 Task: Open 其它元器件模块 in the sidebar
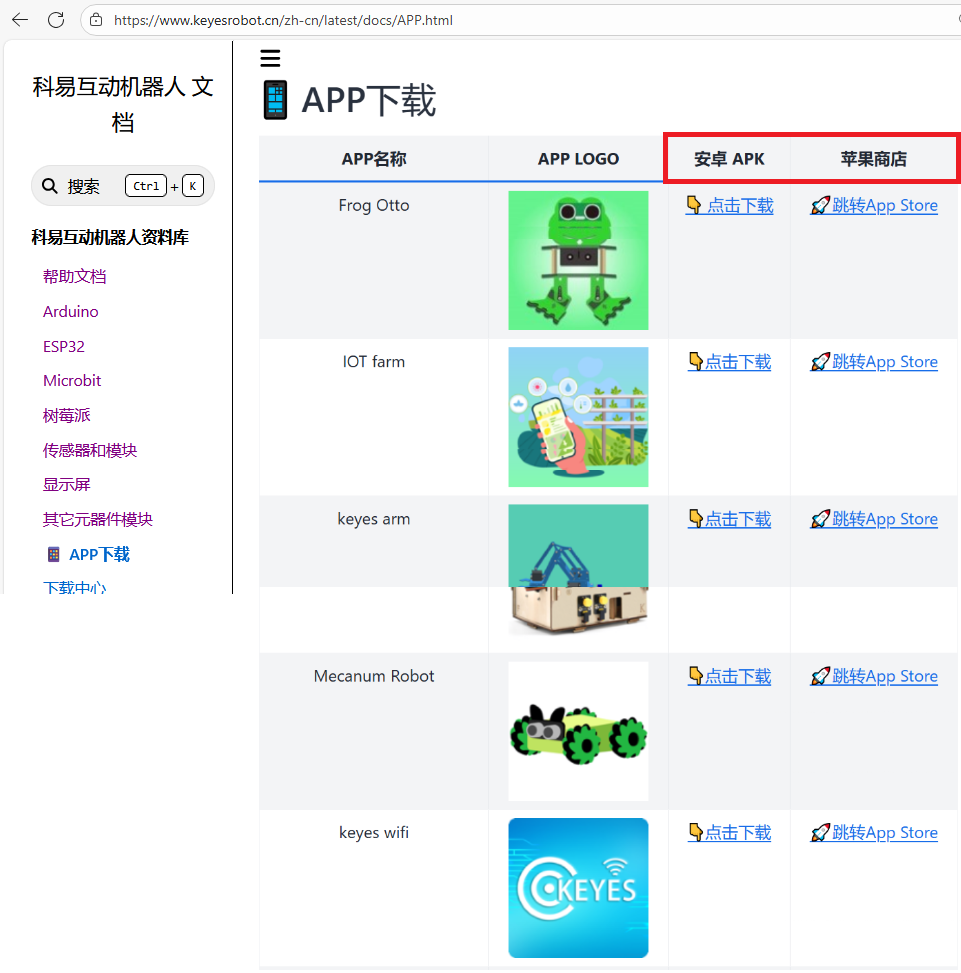(x=97, y=519)
